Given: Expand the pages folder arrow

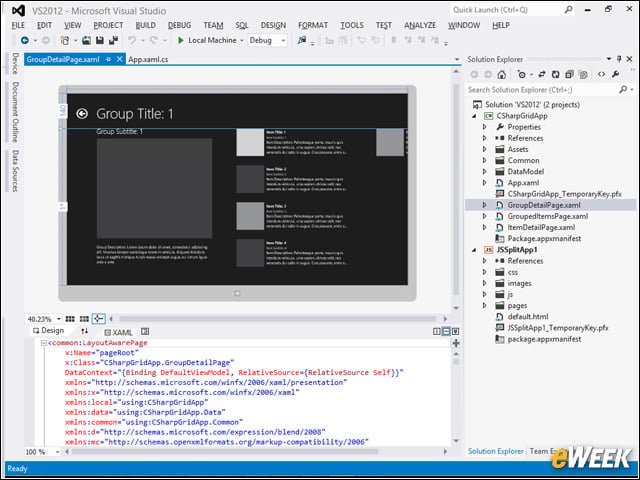Looking at the screenshot, I should point(484,306).
